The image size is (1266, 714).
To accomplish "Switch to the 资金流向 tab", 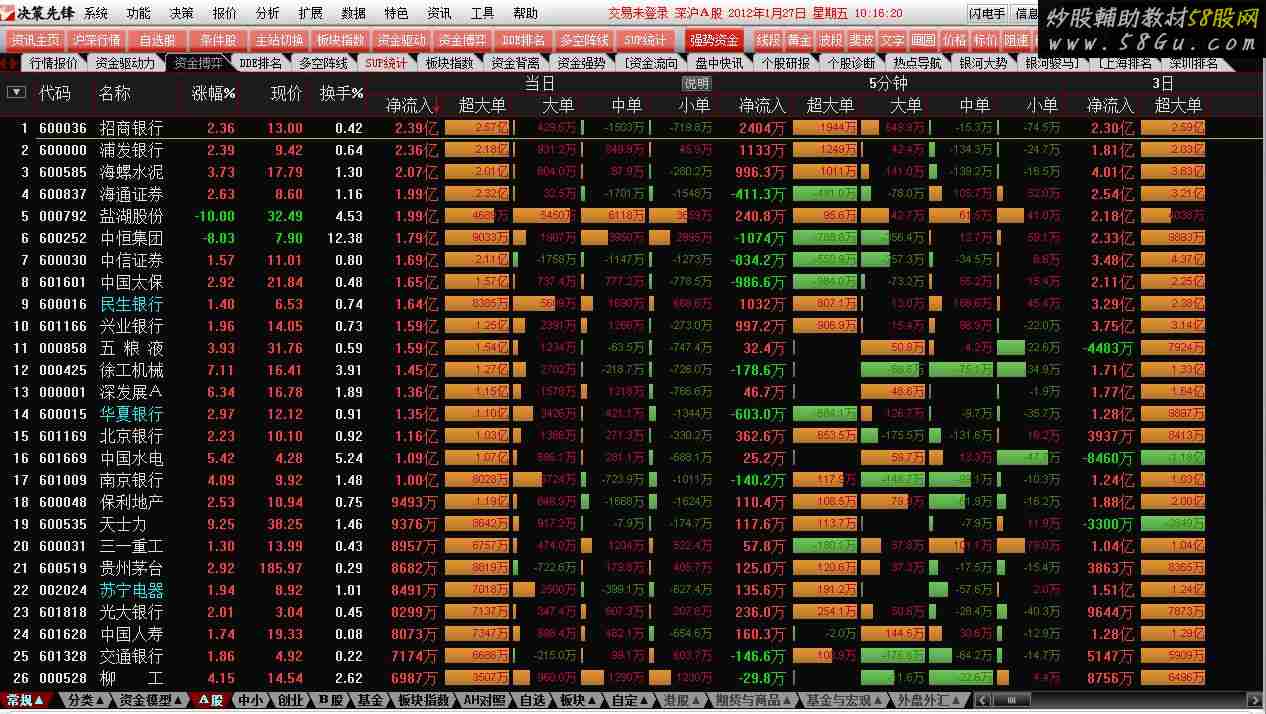I will point(650,63).
